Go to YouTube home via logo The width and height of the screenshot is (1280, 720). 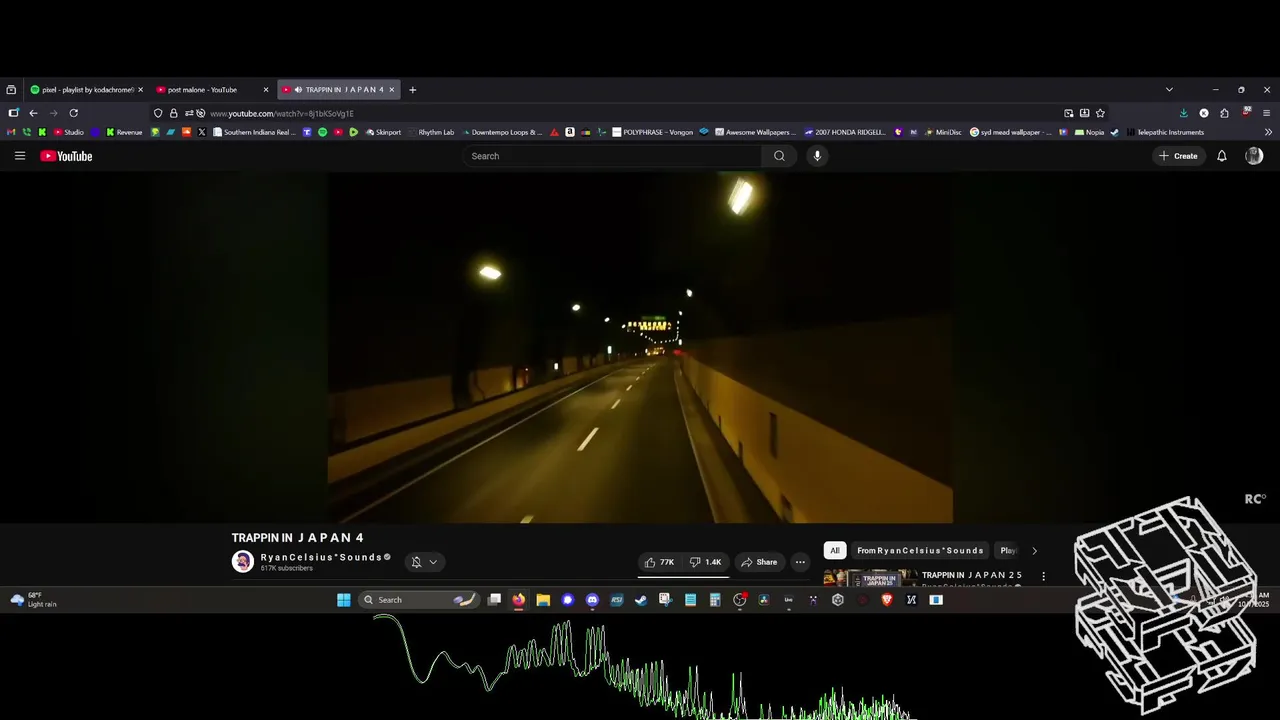[x=66, y=156]
